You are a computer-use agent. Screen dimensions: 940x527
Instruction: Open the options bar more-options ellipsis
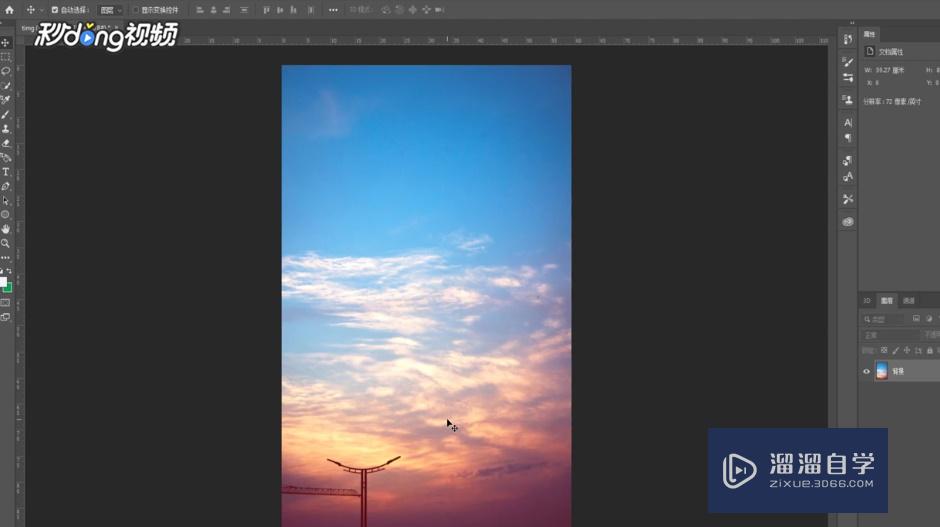333,10
